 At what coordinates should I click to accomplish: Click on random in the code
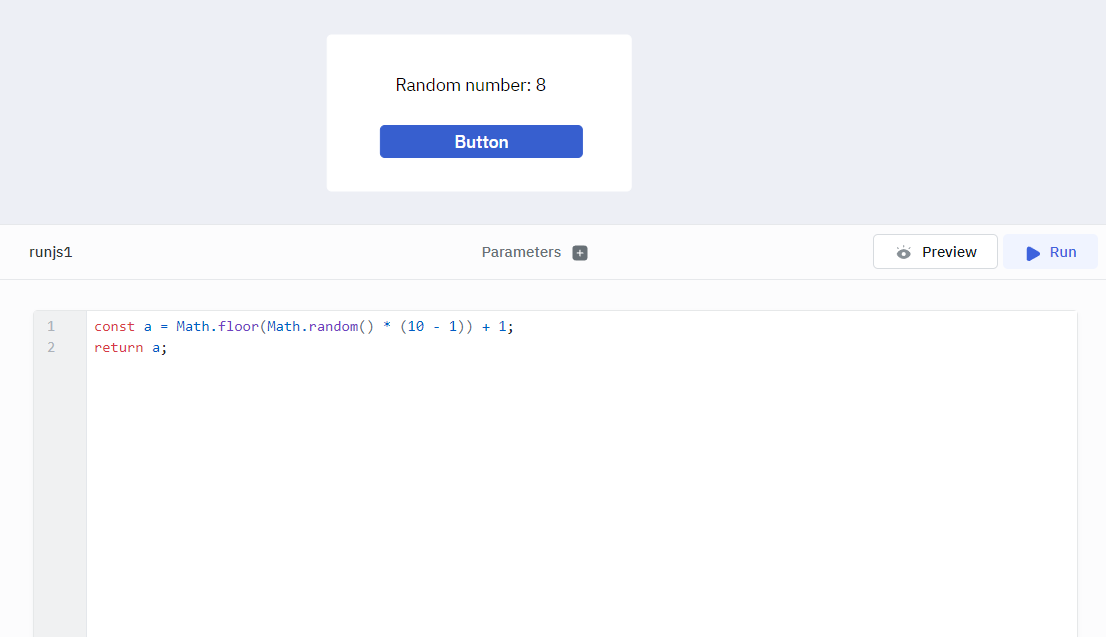click(333, 326)
